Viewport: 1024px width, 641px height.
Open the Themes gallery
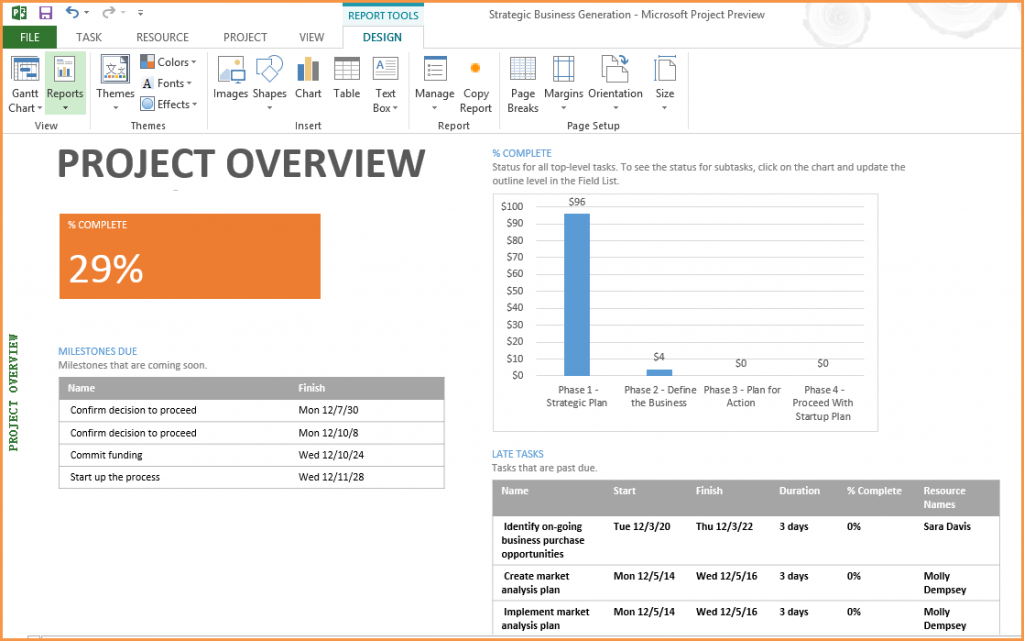[x=115, y=83]
